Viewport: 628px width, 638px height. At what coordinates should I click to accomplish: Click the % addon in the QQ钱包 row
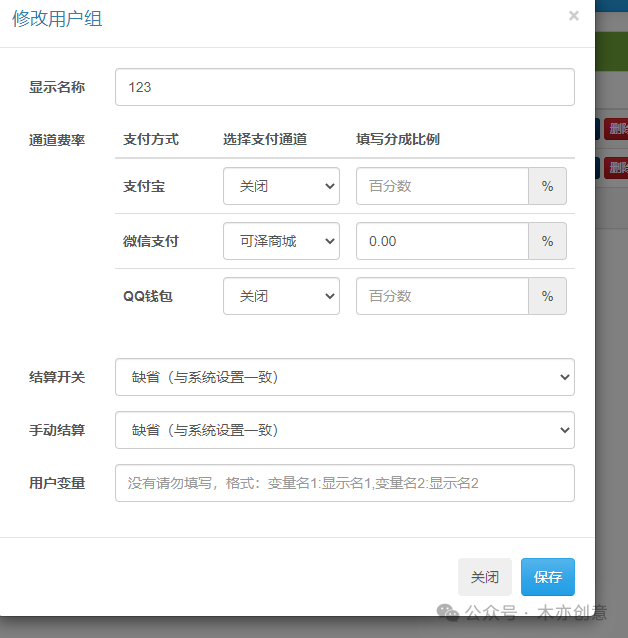pyautogui.click(x=547, y=296)
